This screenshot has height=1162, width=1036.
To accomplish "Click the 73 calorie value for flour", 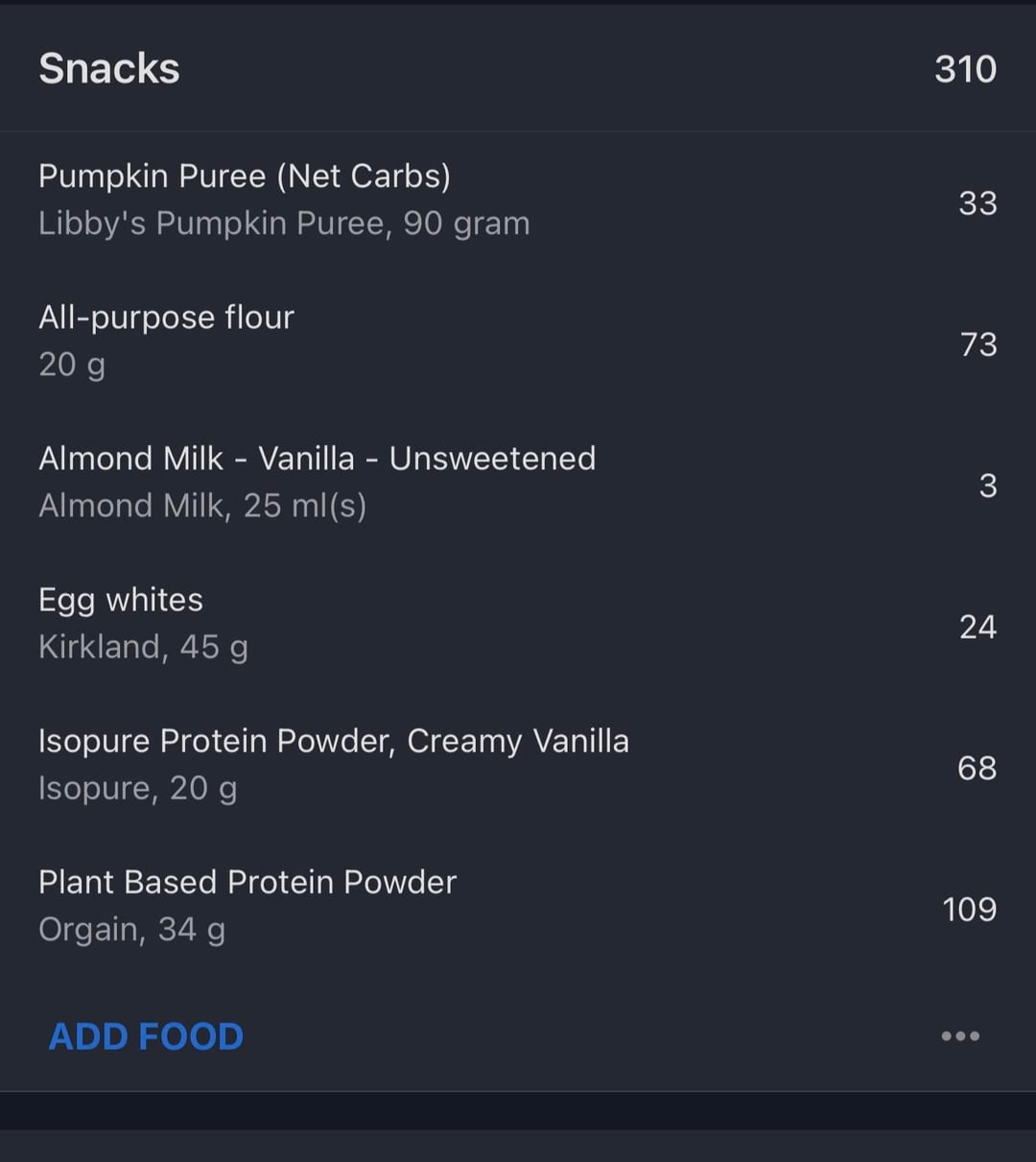I will click(x=978, y=344).
